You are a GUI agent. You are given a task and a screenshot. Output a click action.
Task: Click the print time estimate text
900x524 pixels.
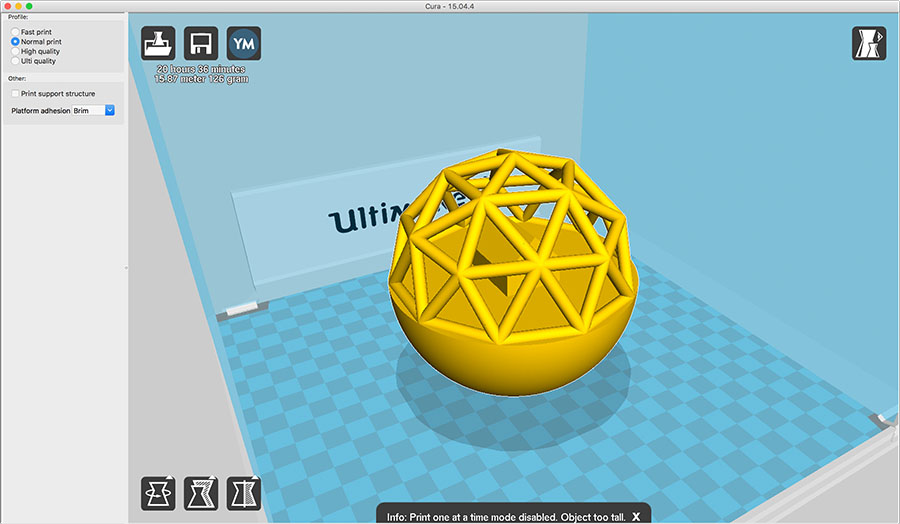click(x=201, y=69)
